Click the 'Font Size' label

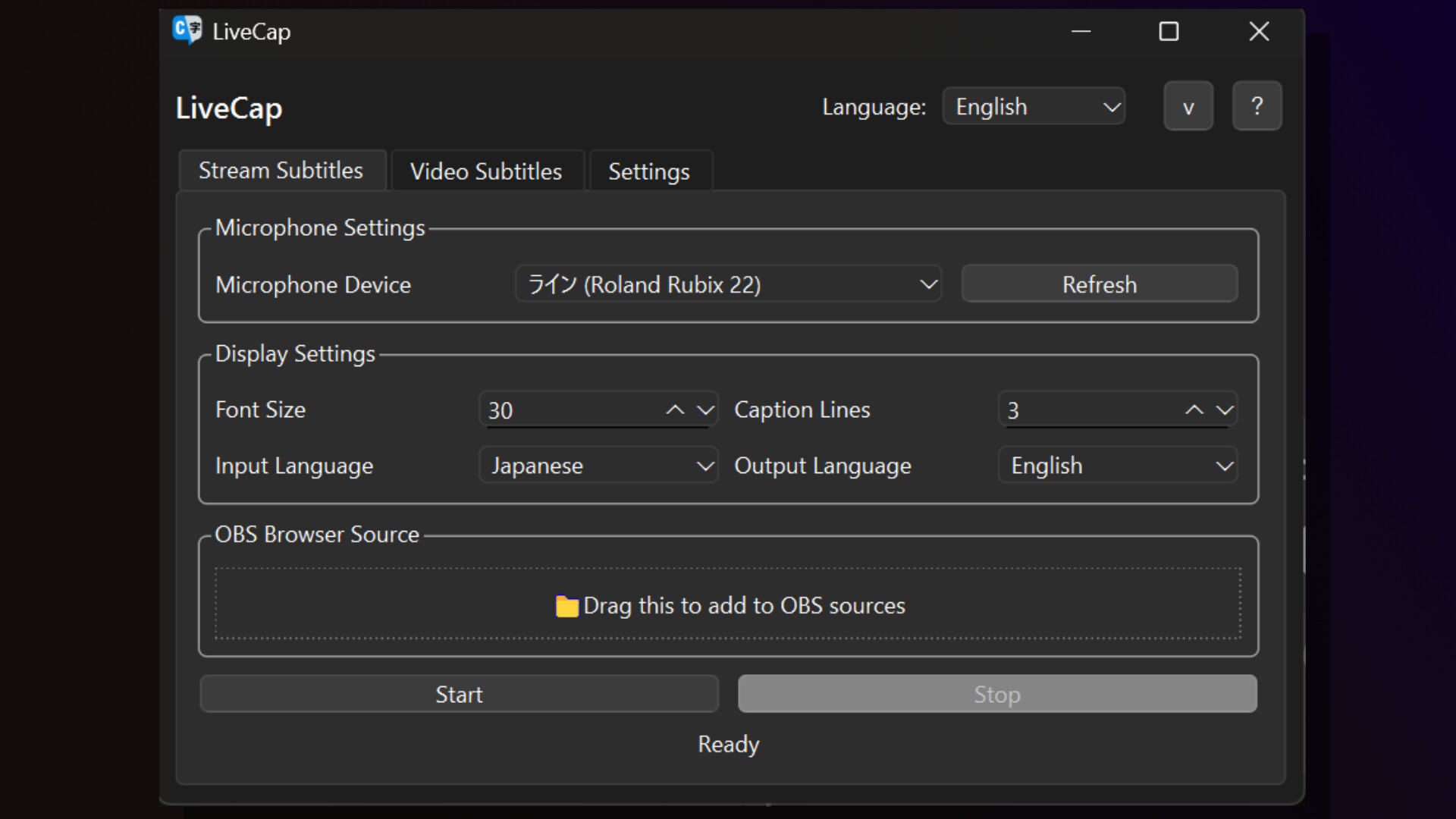[260, 409]
